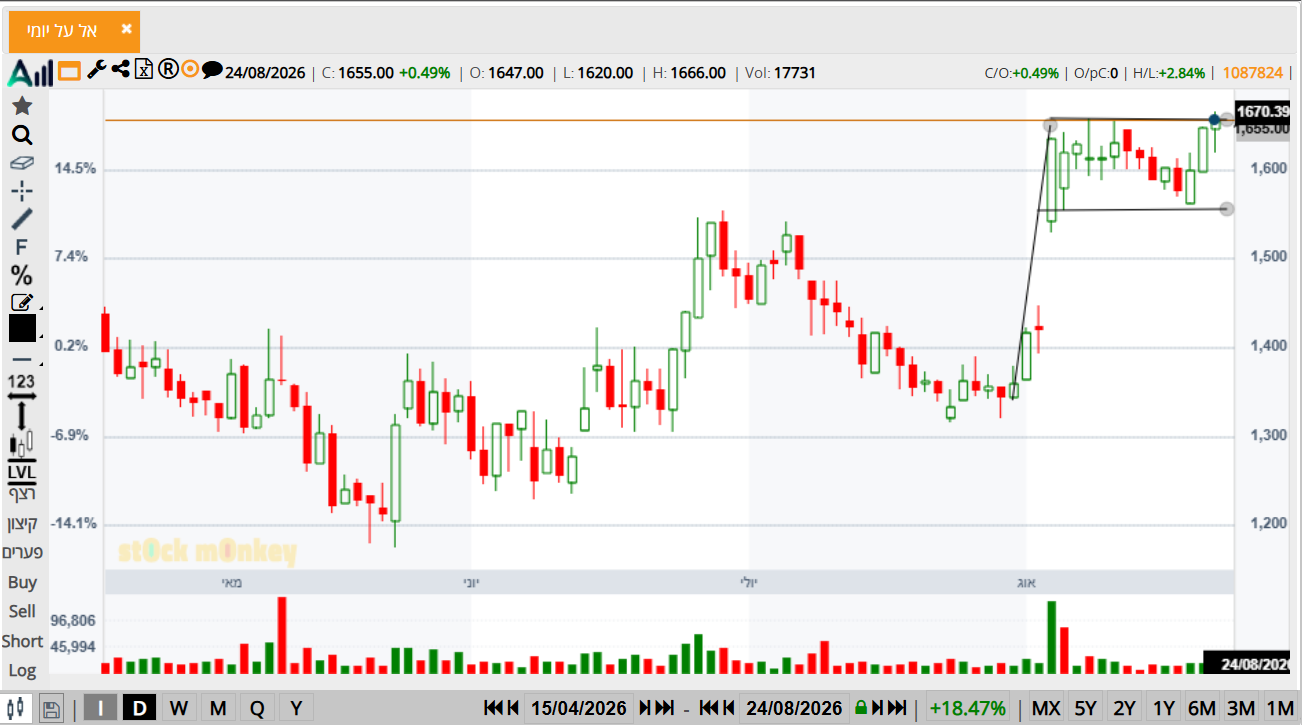Screen dimensions: 1302x727
Task: Open the speech bubble comments icon
Action: (x=212, y=70)
